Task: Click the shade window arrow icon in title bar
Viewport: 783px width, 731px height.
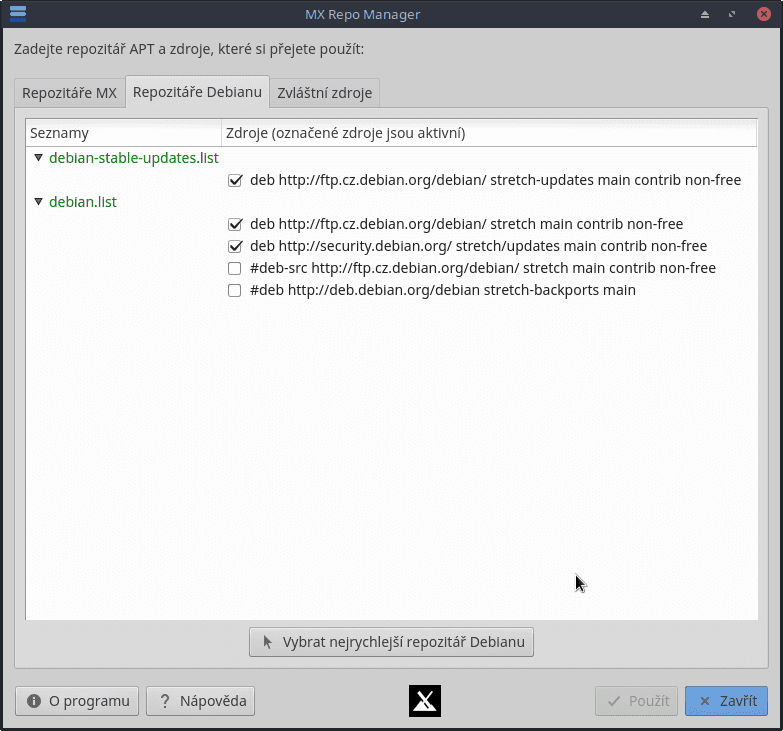Action: [705, 14]
